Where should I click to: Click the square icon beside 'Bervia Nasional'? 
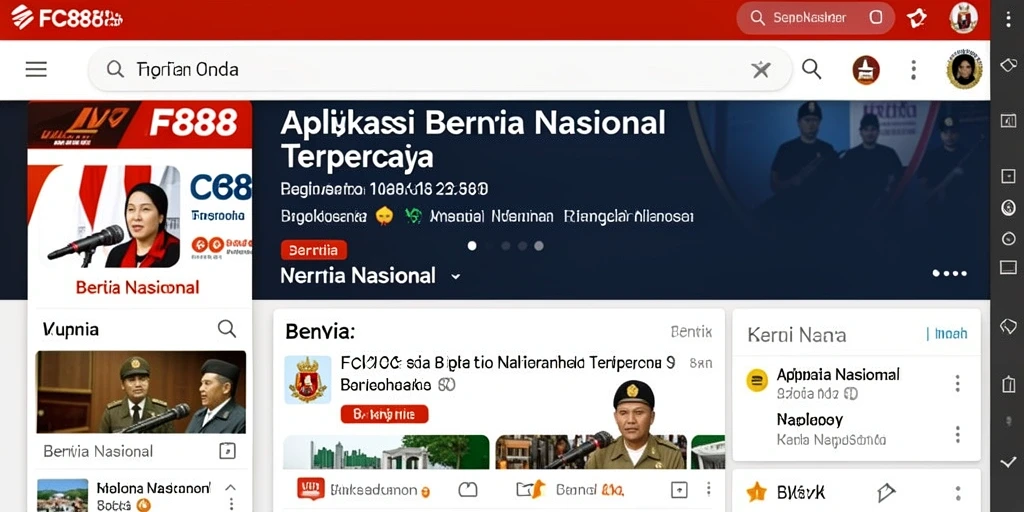[227, 451]
